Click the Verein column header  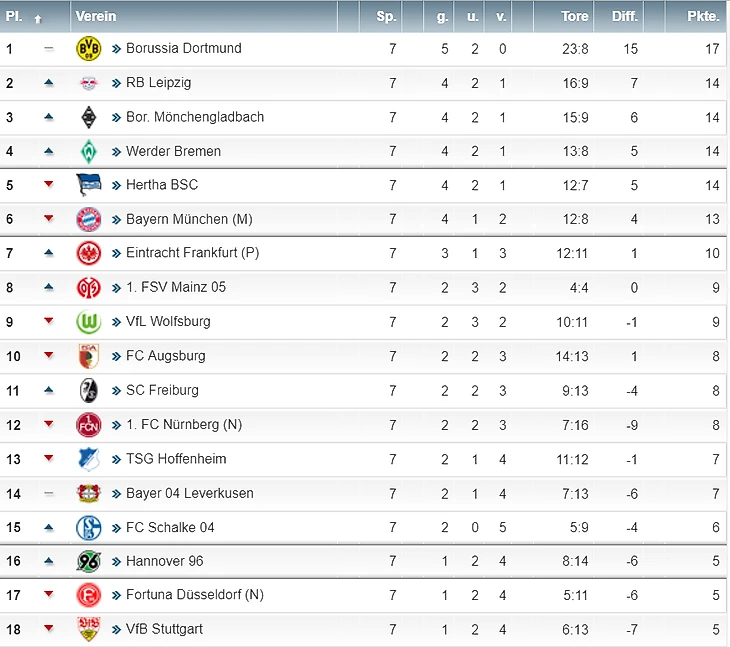click(x=96, y=17)
